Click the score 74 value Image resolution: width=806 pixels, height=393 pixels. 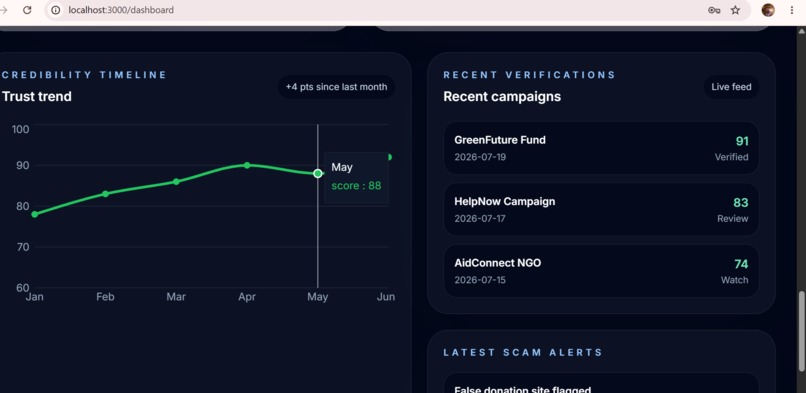tap(741, 264)
